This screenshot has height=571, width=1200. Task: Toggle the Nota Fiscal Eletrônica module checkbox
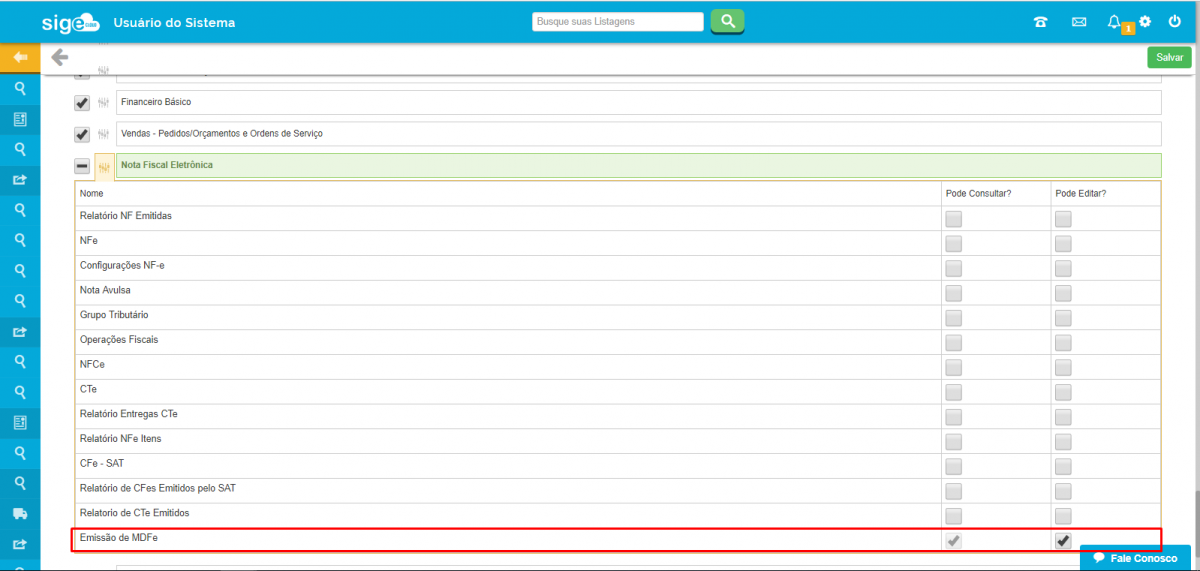82,166
